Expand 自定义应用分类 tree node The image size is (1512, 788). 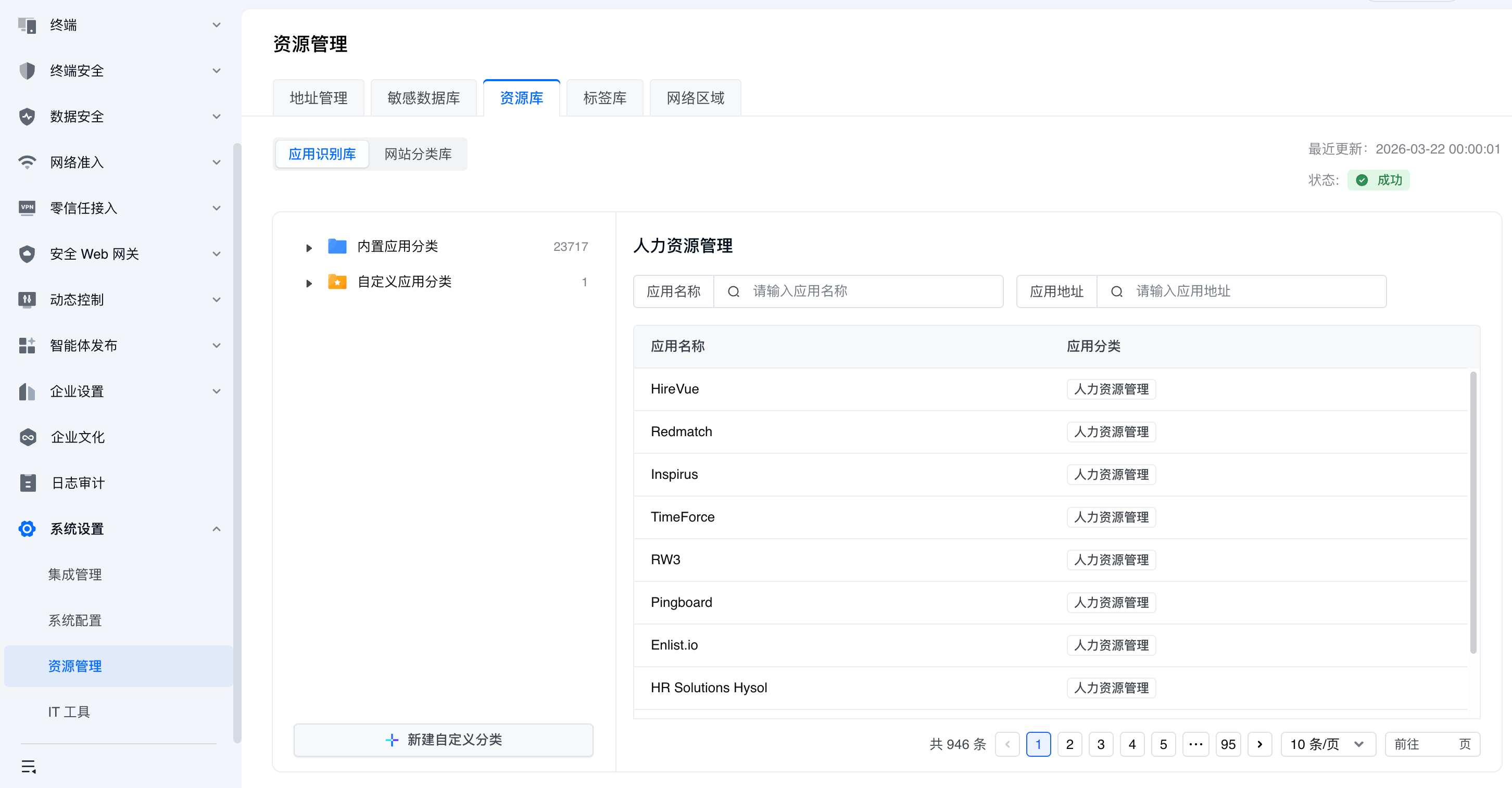pos(309,283)
